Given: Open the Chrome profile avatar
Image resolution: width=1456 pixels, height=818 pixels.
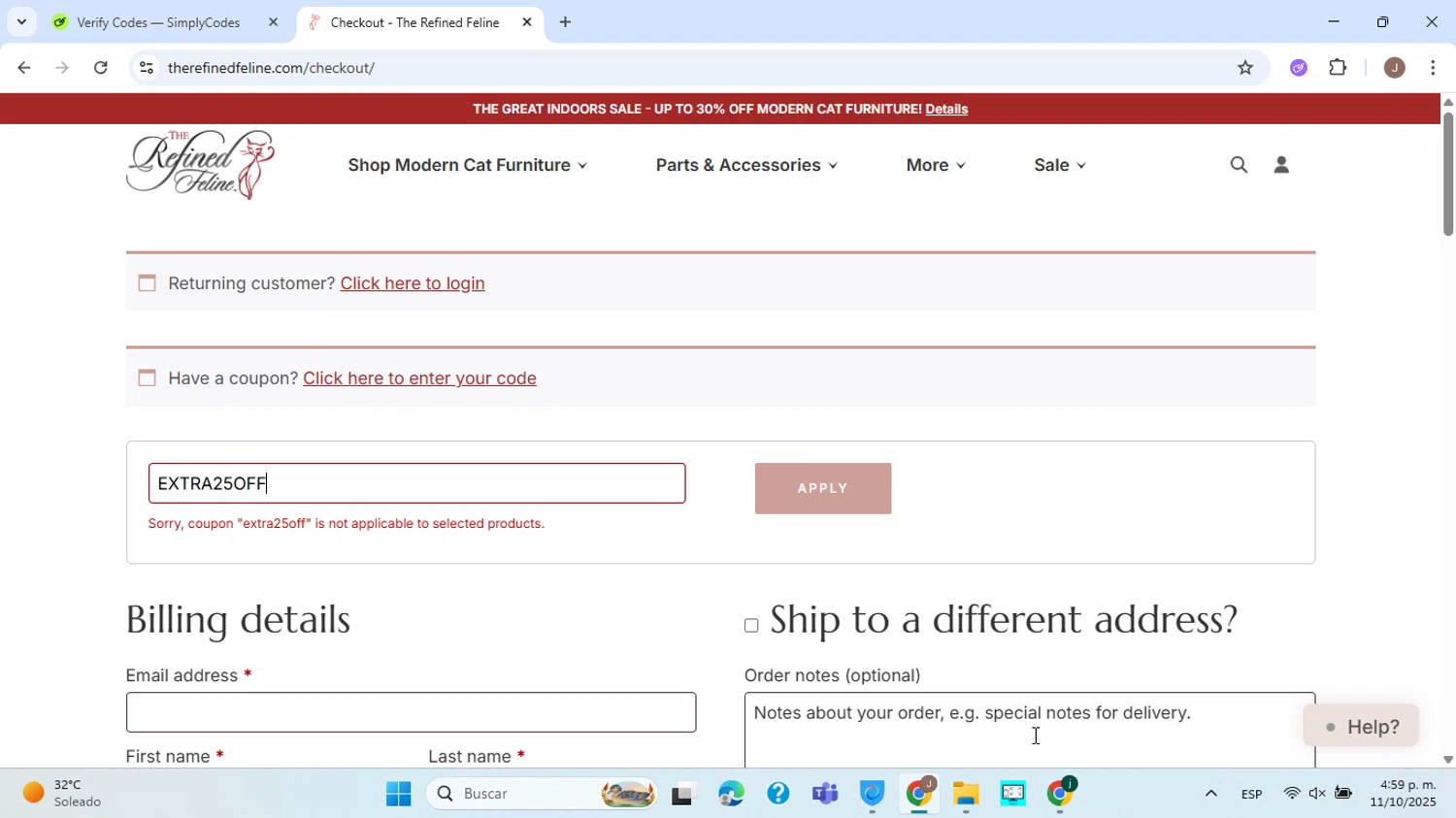Looking at the screenshot, I should [1395, 68].
